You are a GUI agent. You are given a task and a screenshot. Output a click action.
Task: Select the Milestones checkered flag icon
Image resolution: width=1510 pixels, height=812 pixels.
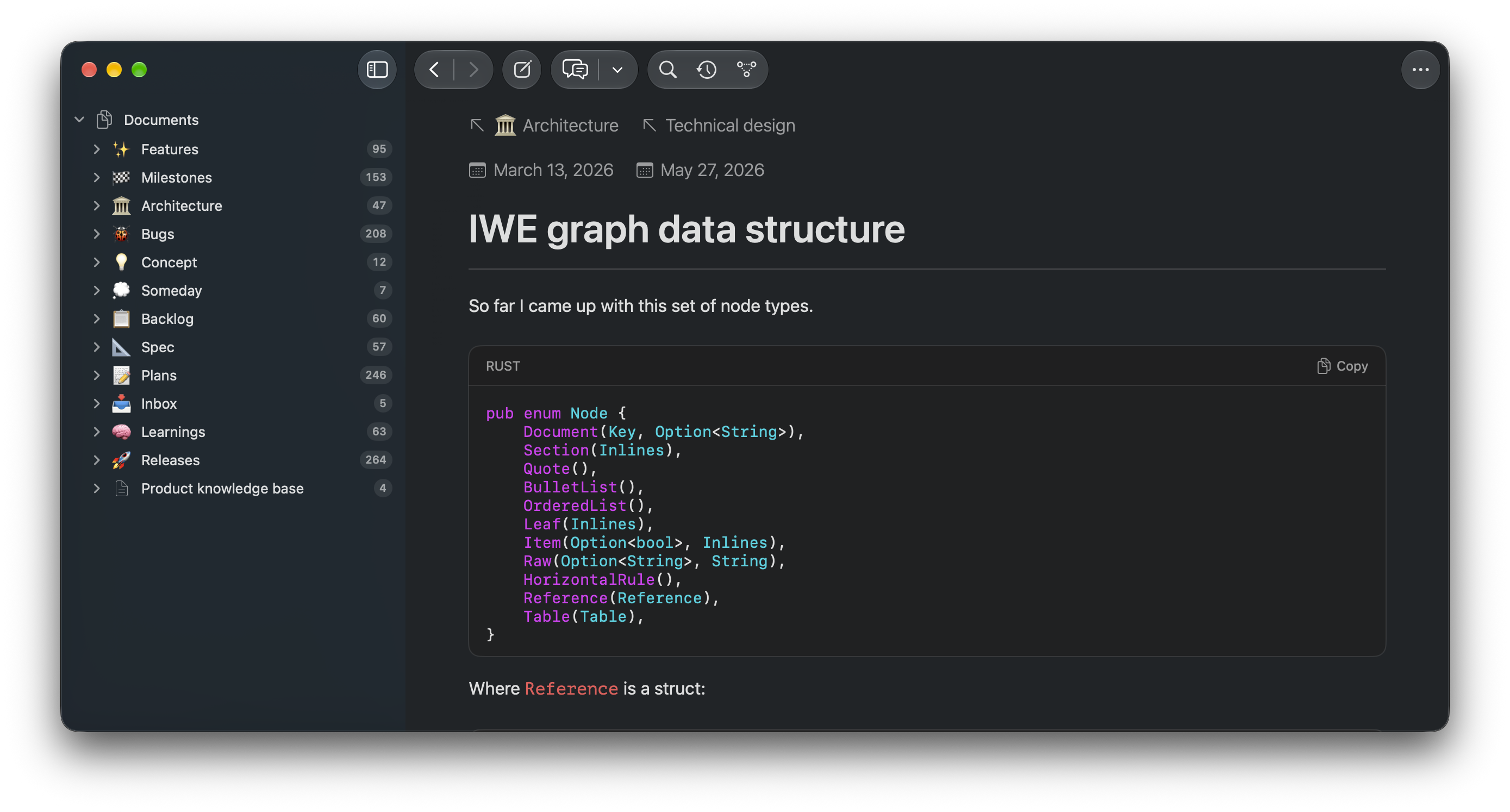(x=121, y=177)
